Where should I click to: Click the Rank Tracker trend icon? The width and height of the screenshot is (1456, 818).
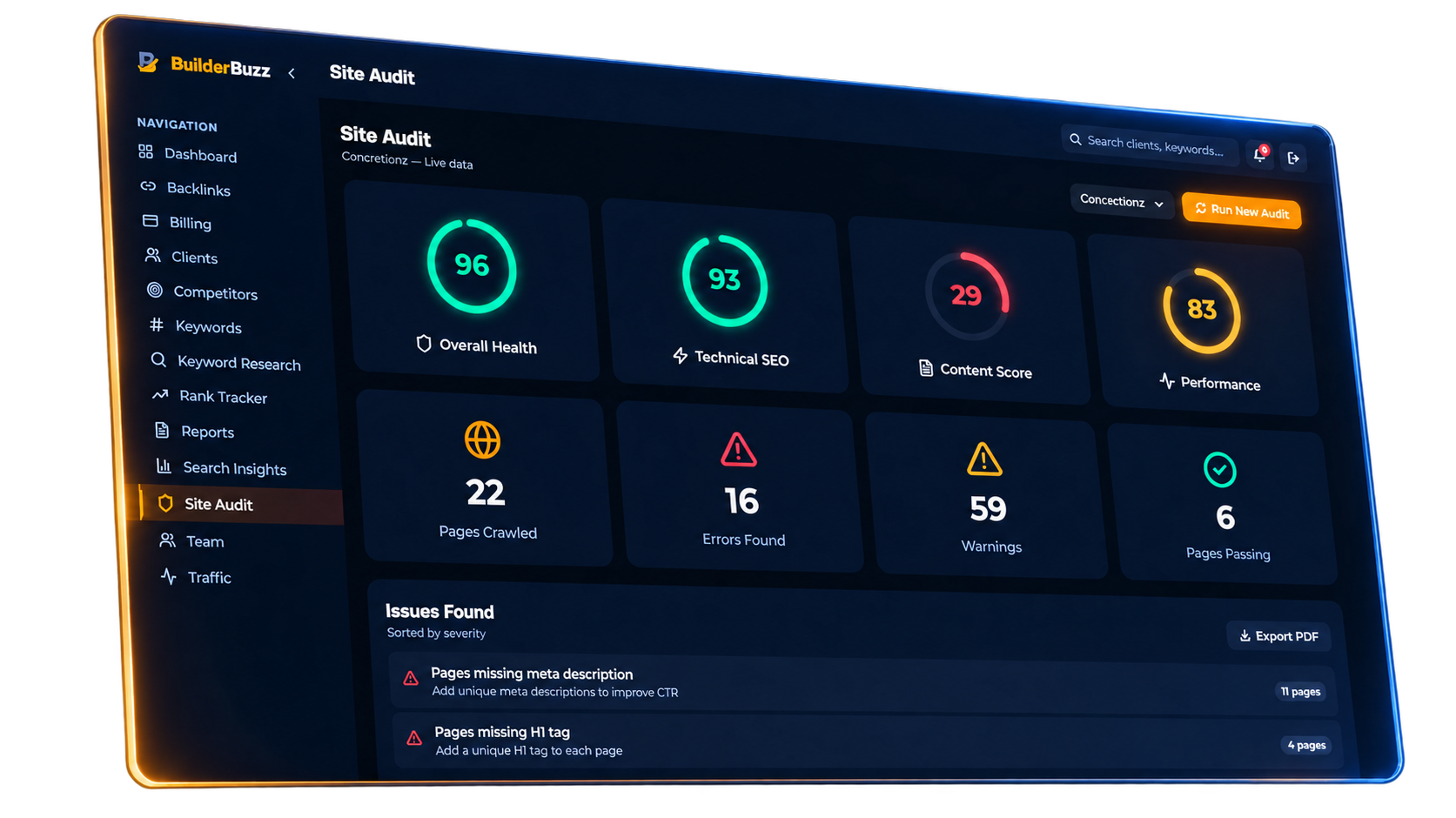pos(160,394)
